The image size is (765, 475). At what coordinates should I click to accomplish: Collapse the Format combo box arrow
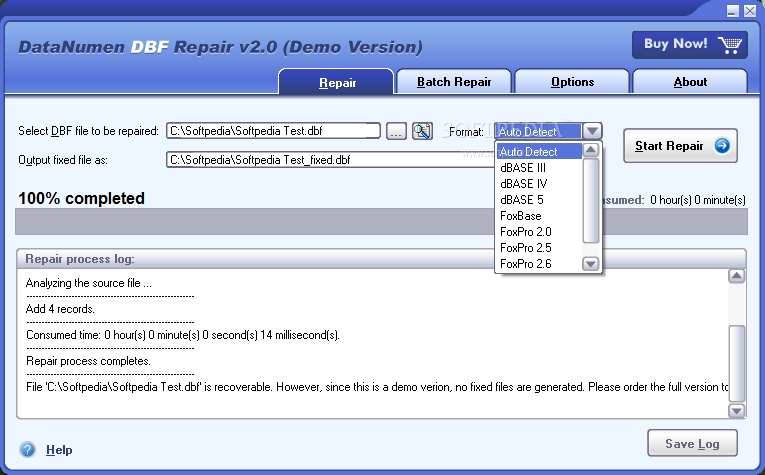pos(592,131)
